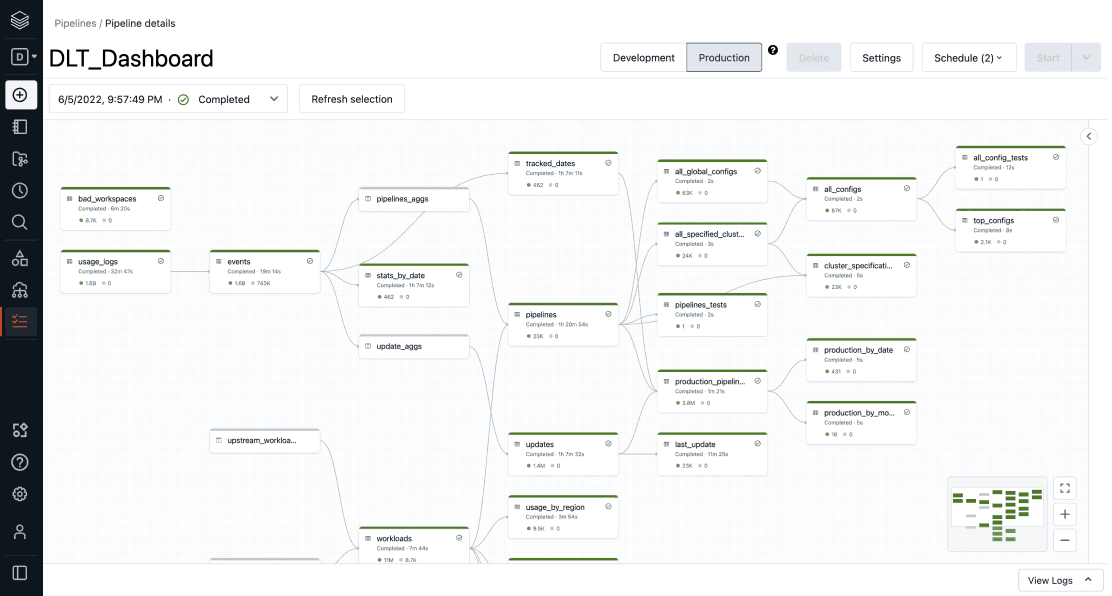Click the graph minimap thumbnail
The image size is (1112, 596).
click(x=997, y=513)
